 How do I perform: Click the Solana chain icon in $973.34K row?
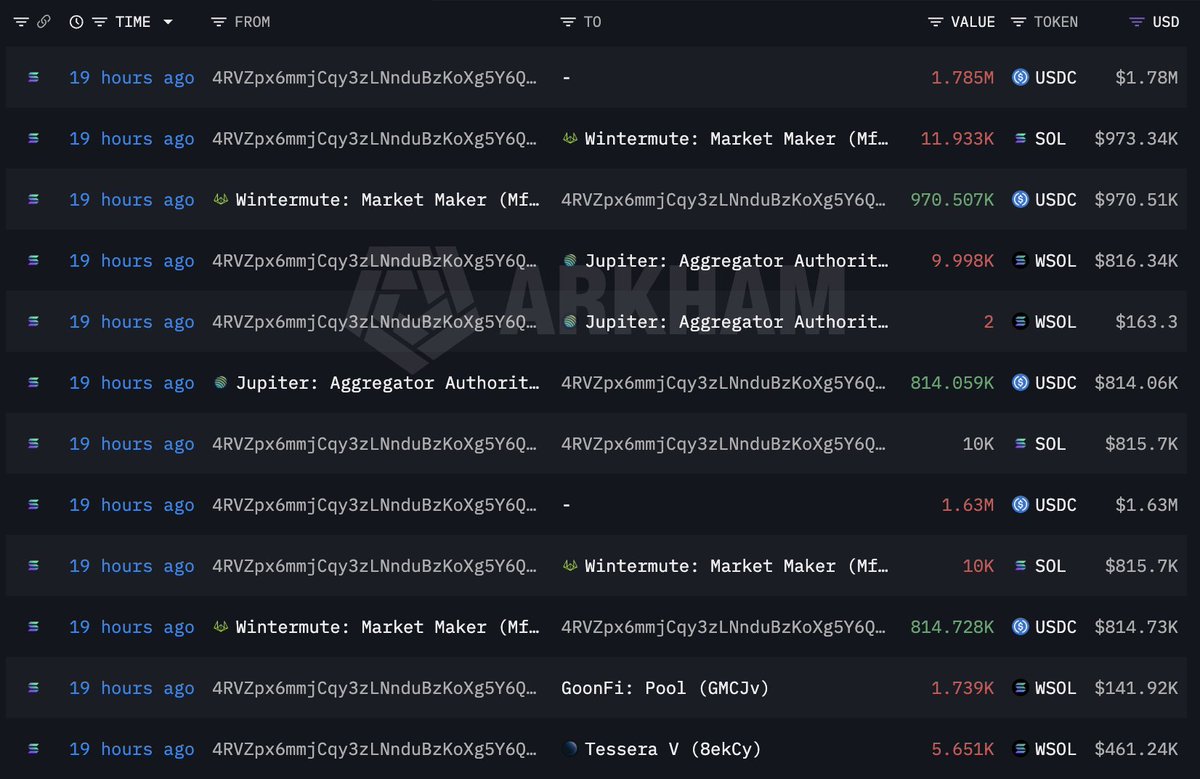(34, 138)
